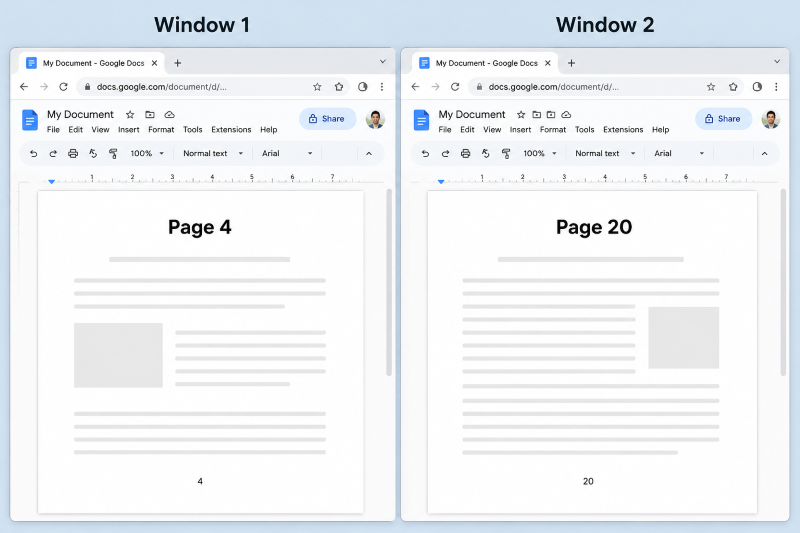The width and height of the screenshot is (800, 533).
Task: Open Arial font dropdown in Window 1
Action: click(287, 154)
